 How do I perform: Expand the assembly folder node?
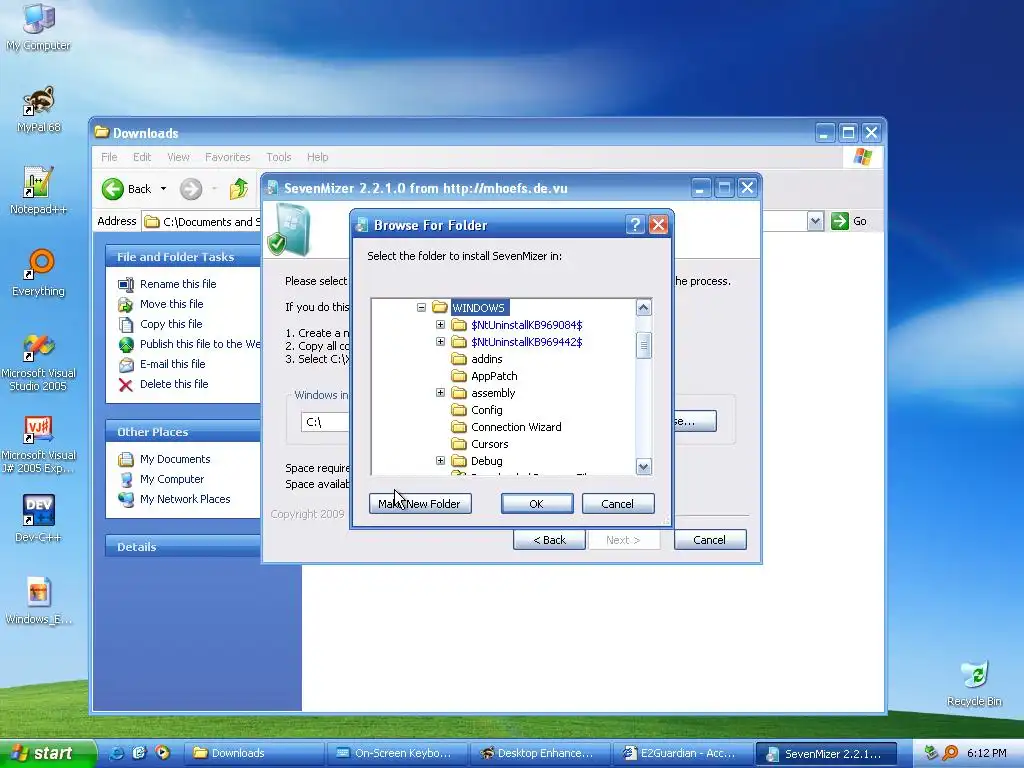[x=440, y=392]
